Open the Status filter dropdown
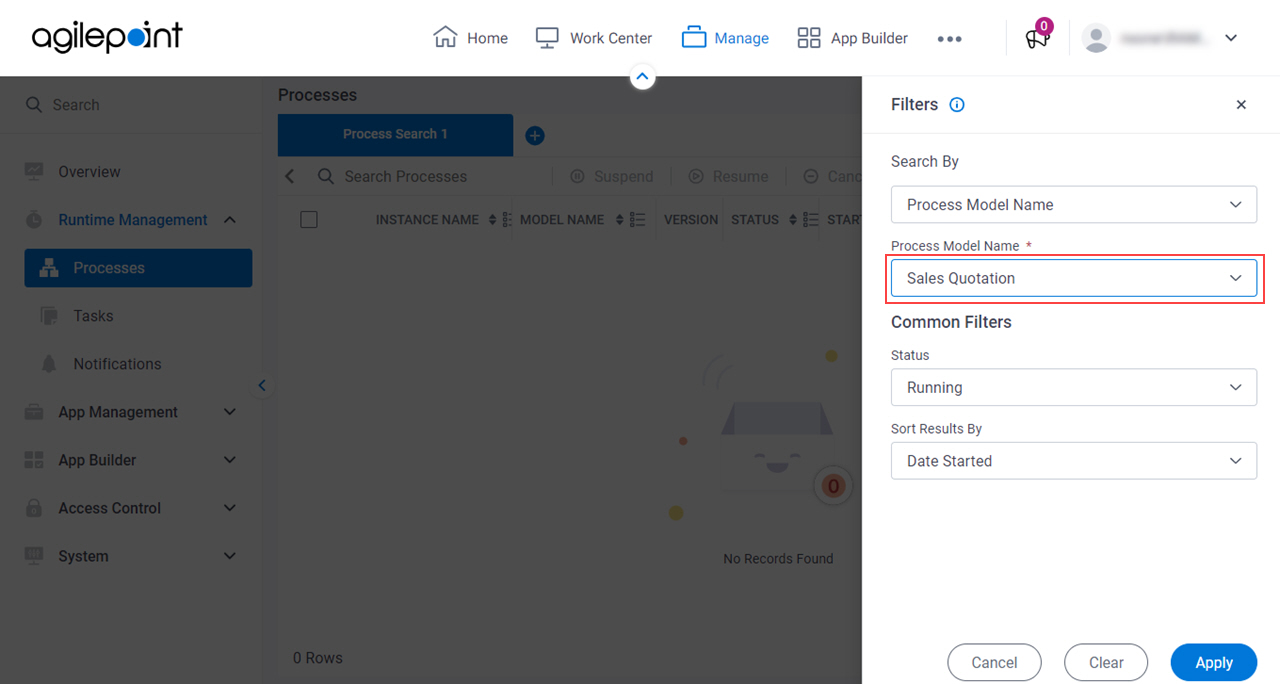This screenshot has height=684, width=1280. tap(1074, 387)
